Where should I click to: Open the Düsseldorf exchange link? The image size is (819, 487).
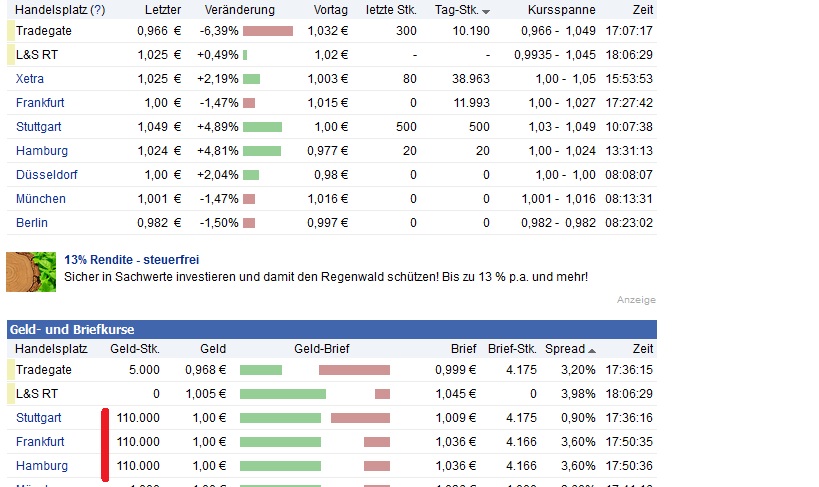tap(46, 175)
